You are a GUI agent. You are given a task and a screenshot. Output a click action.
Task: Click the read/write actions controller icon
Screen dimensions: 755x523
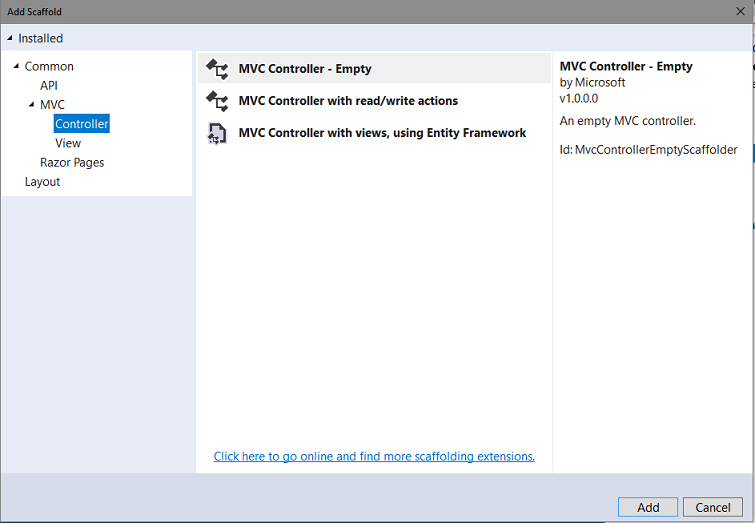217,101
